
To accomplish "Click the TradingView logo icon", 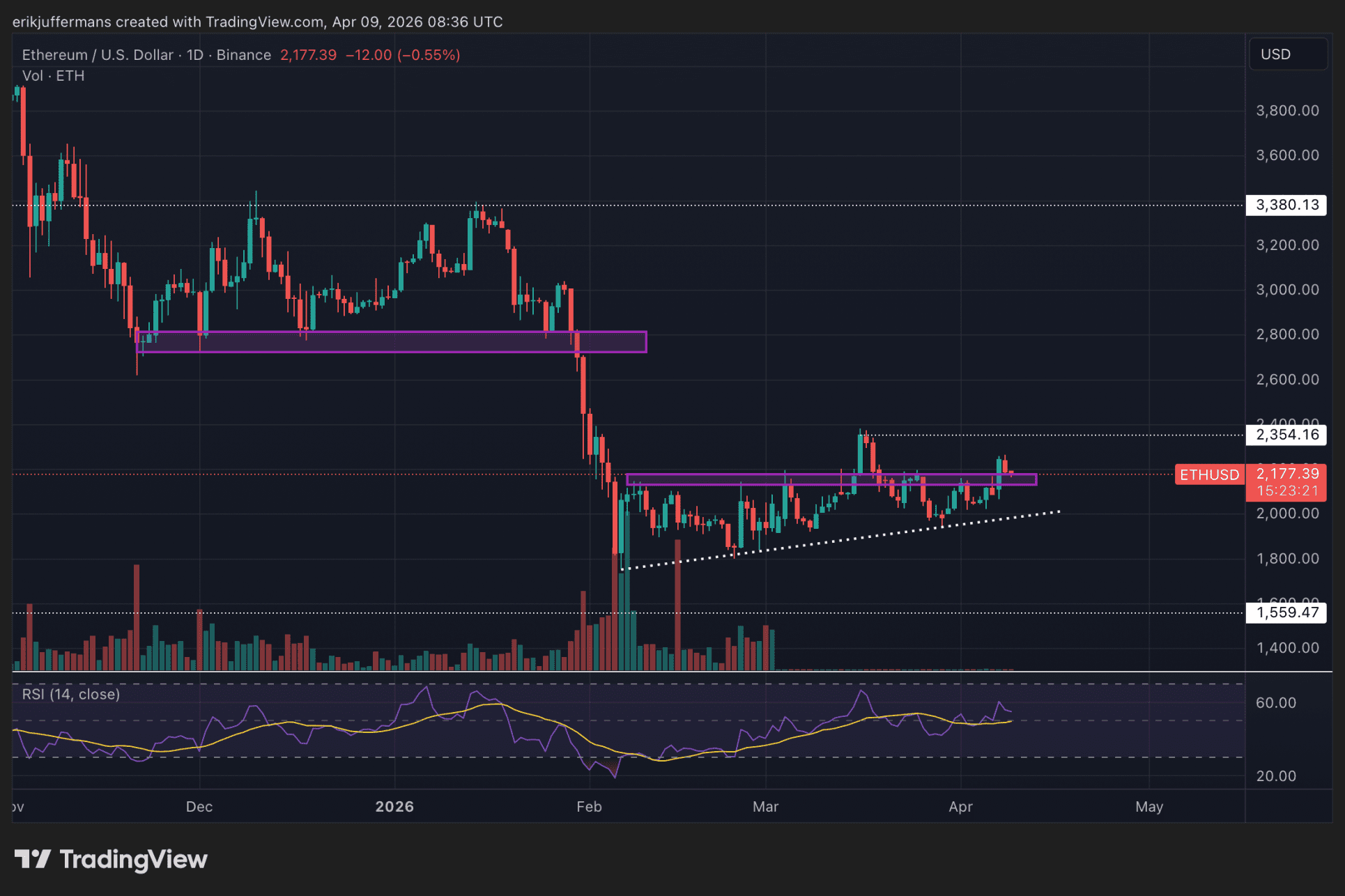I will click(32, 858).
